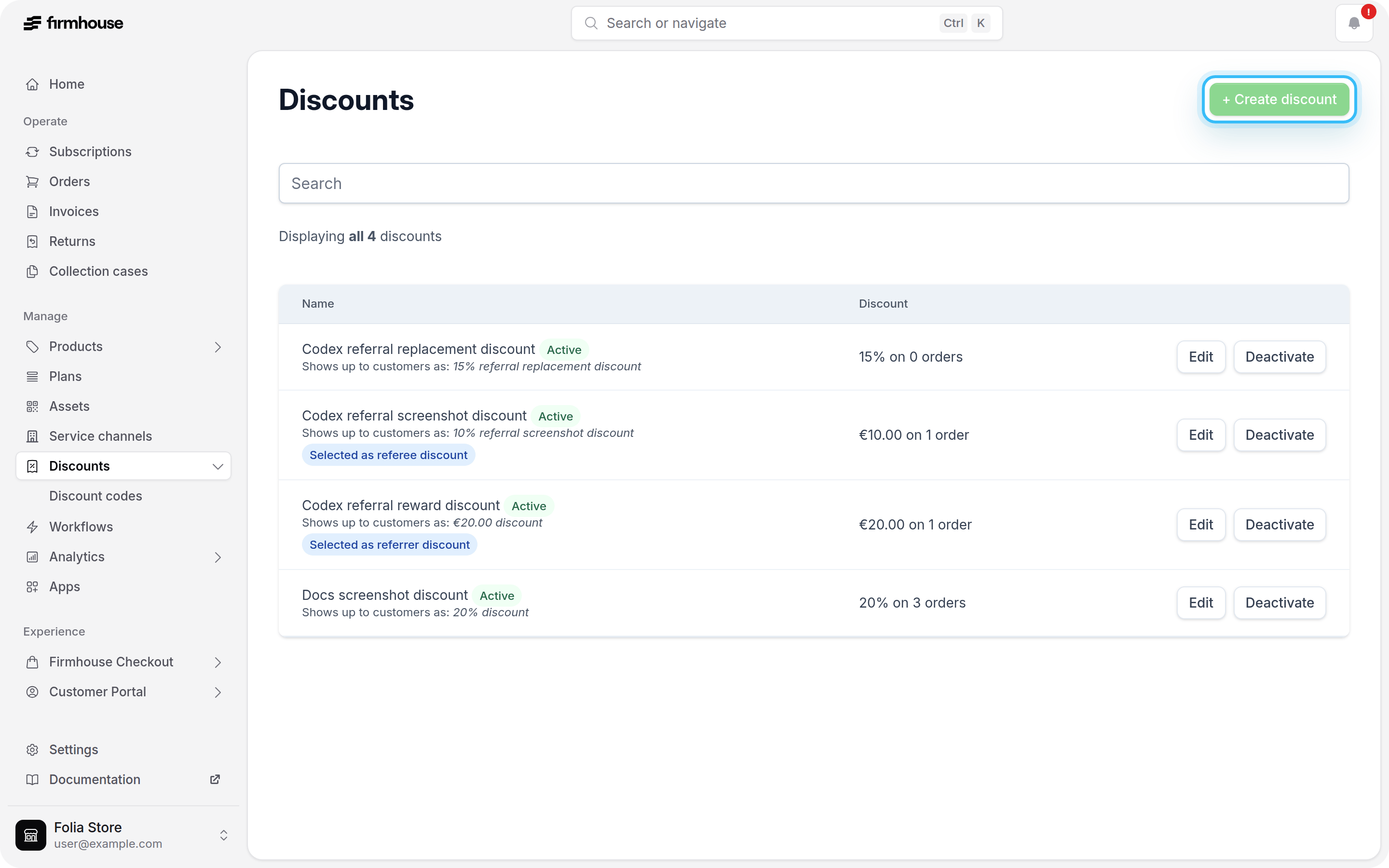
Task: Edit Codex referral reward discount
Action: point(1201,525)
